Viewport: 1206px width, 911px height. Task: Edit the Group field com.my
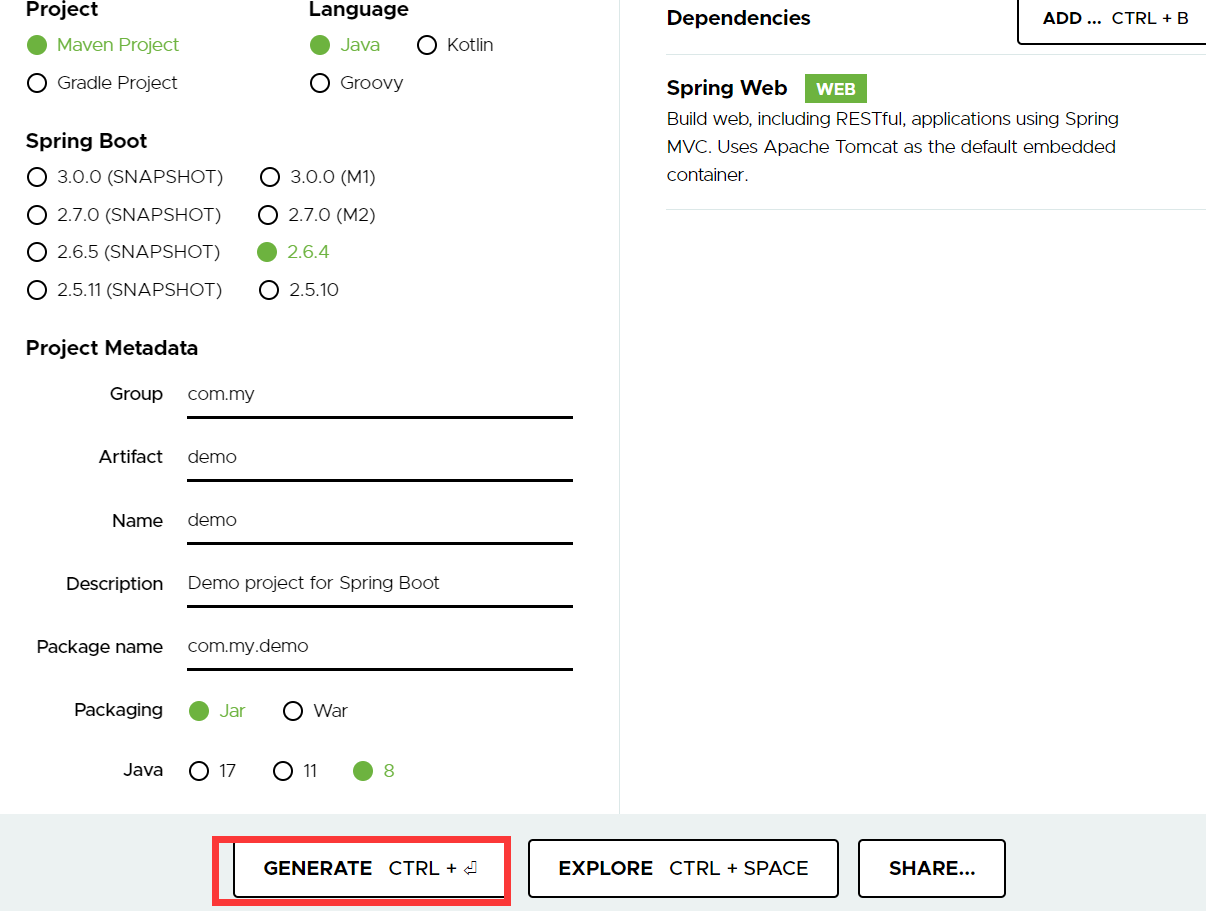click(x=380, y=395)
